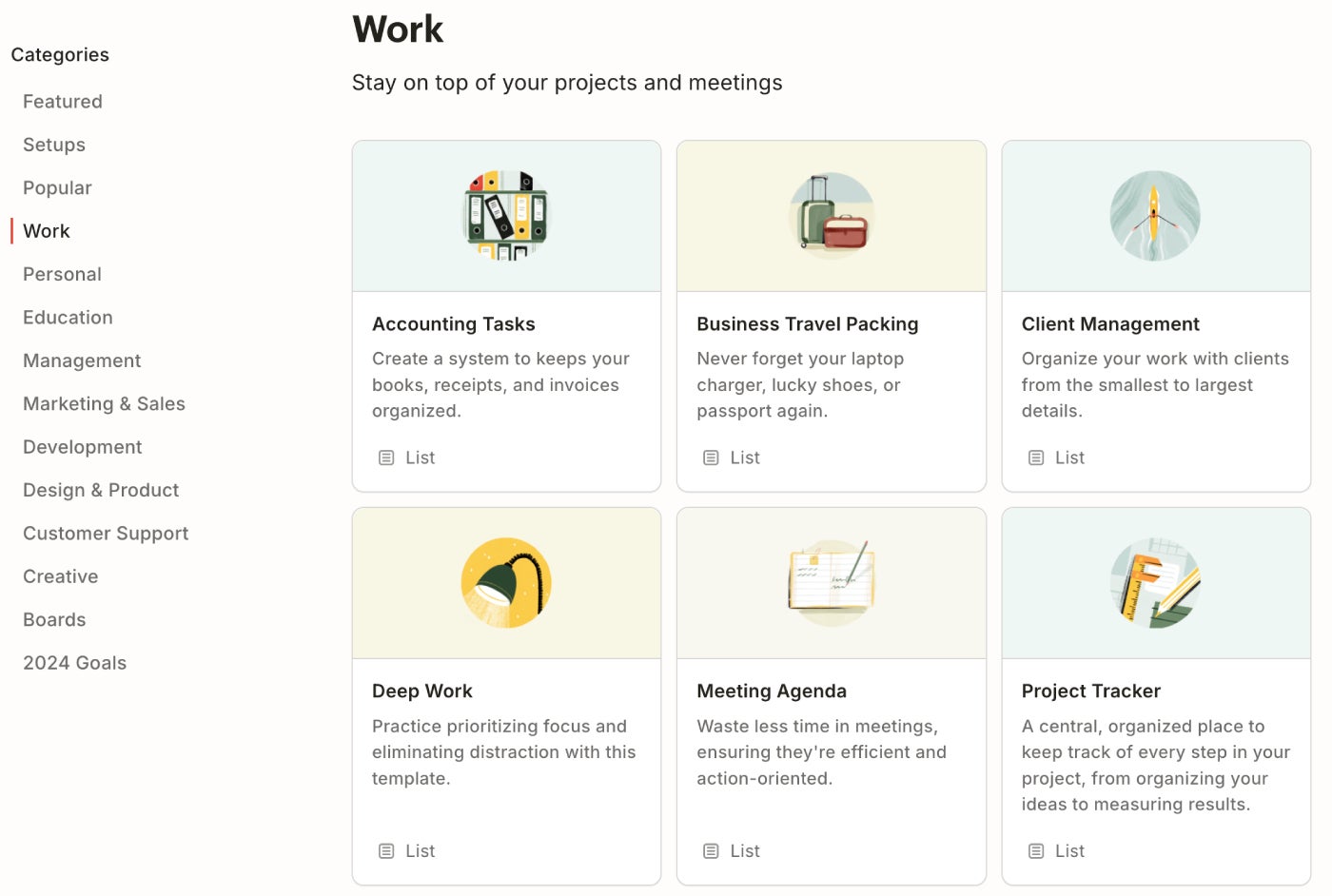Open the Project Tracker template title

pyautogui.click(x=1091, y=691)
